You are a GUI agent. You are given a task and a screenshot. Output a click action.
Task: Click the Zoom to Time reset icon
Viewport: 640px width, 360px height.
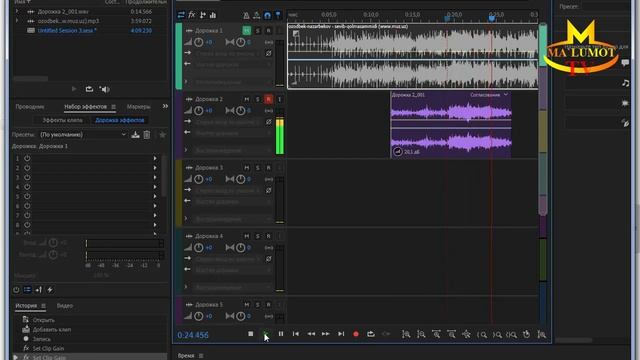pyautogui.click(x=527, y=334)
